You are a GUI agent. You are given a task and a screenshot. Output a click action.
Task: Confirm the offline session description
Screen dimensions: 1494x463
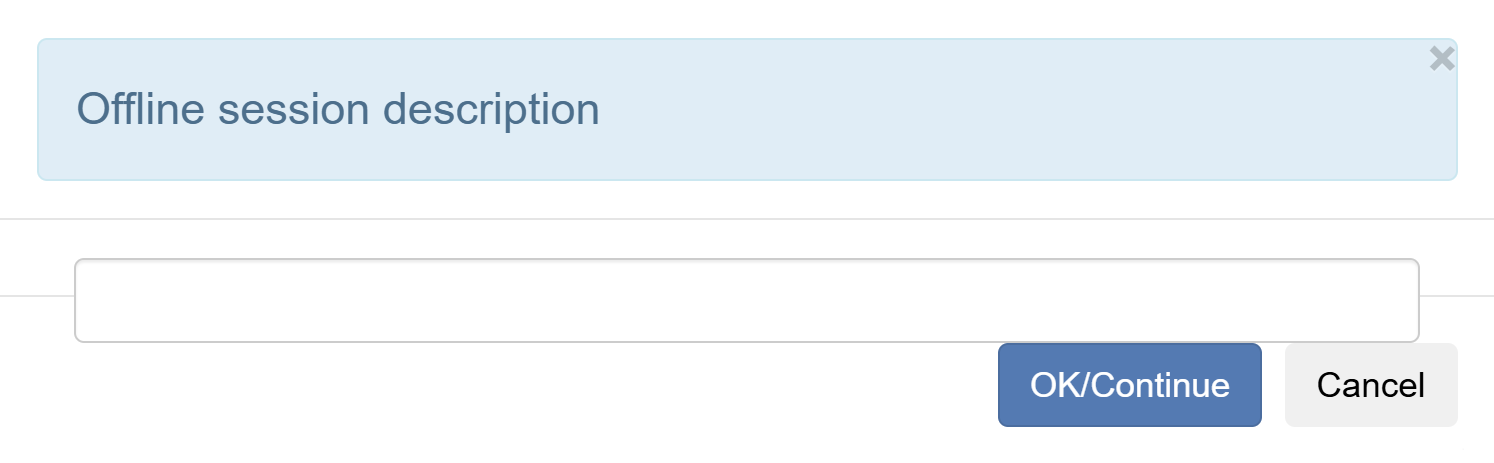tap(1129, 385)
